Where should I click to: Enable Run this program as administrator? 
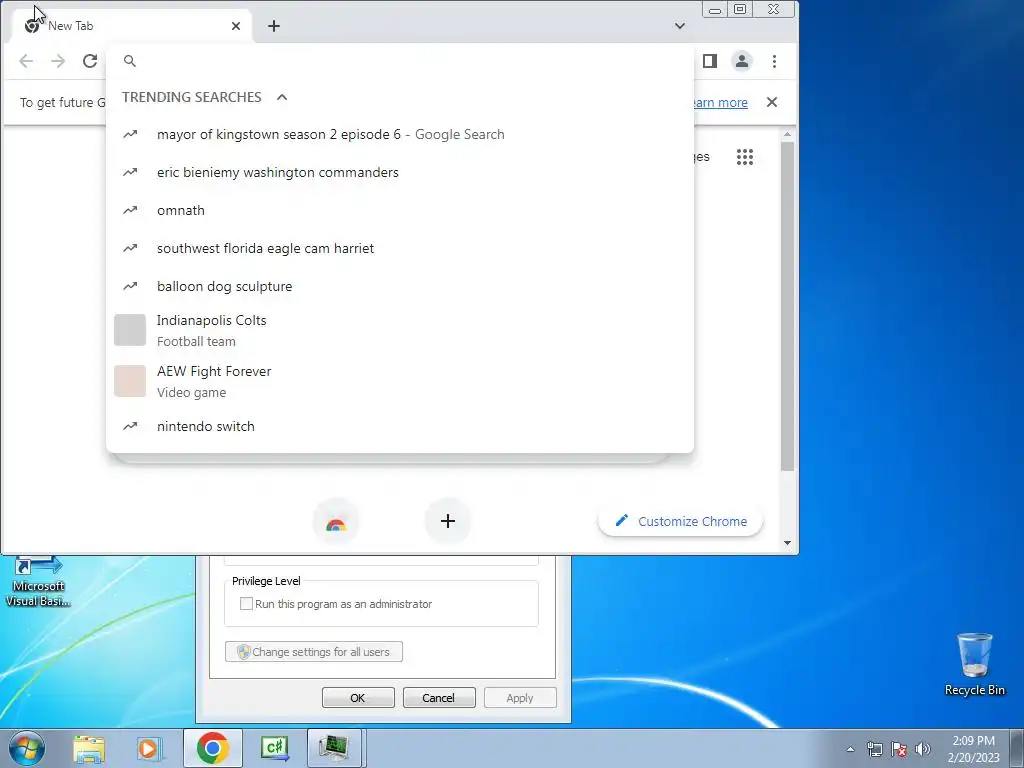coord(246,604)
